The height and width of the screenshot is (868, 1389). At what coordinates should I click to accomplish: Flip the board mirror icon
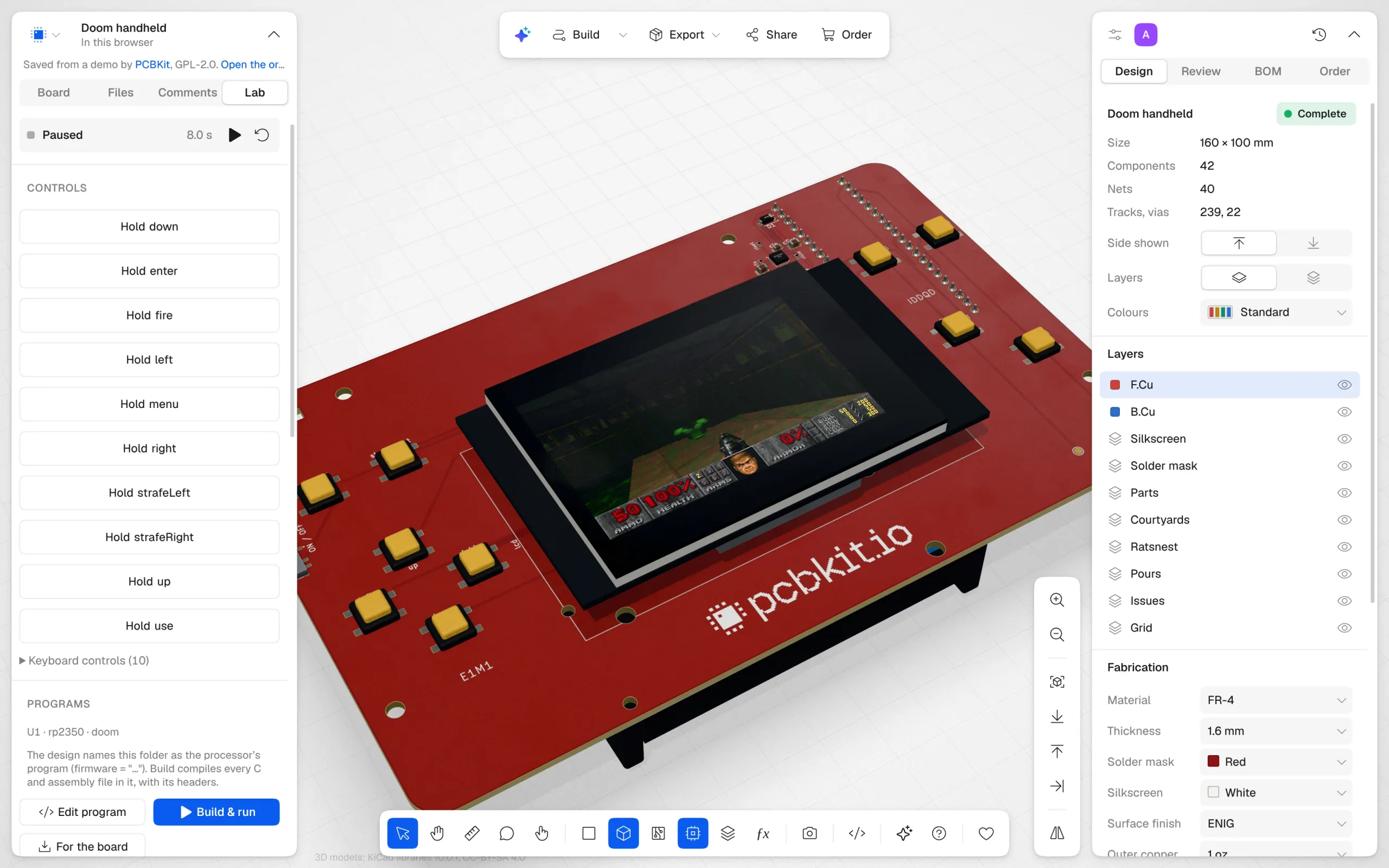click(x=1057, y=832)
